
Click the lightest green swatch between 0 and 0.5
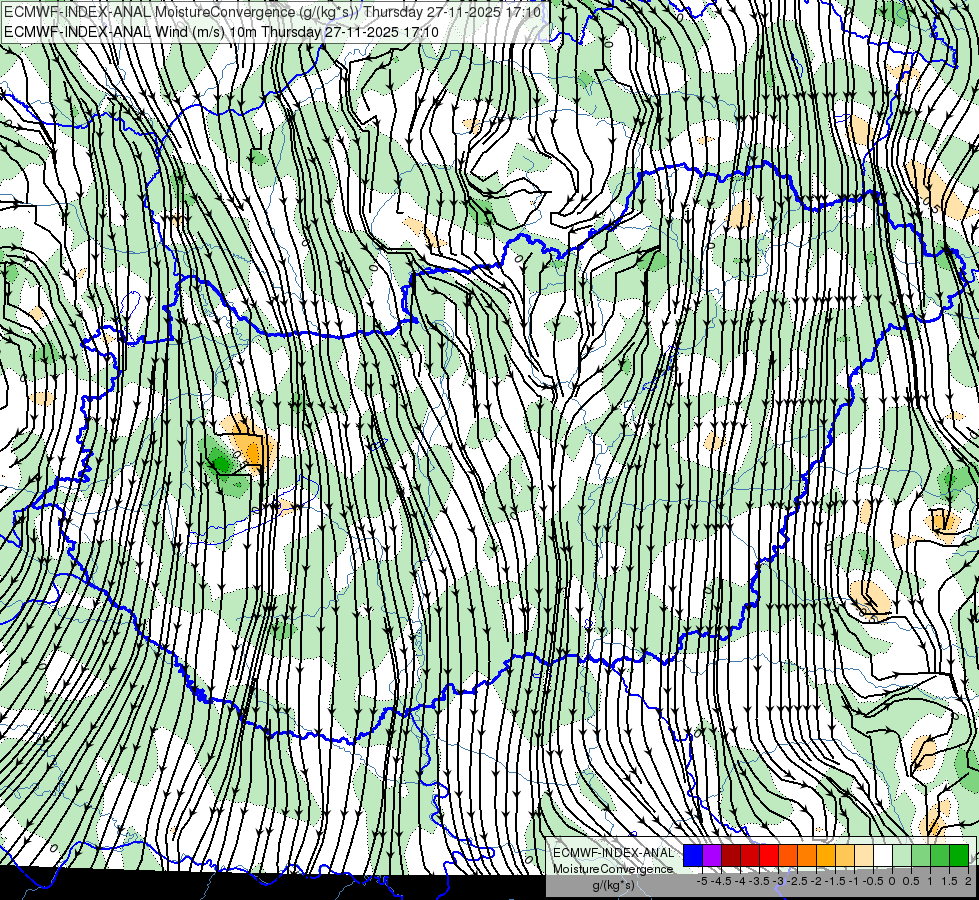902,856
